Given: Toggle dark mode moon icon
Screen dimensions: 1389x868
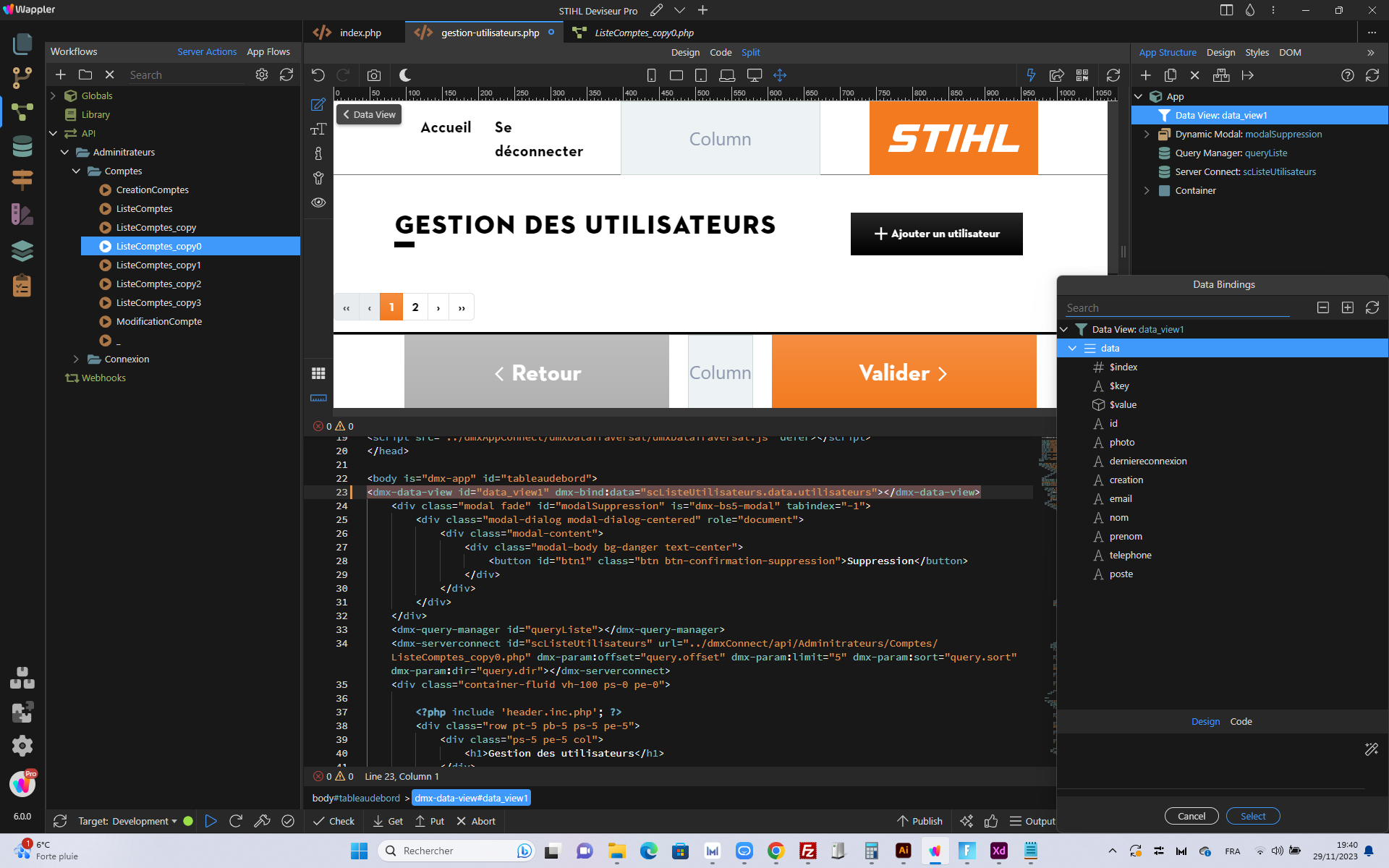Looking at the screenshot, I should click(x=405, y=75).
